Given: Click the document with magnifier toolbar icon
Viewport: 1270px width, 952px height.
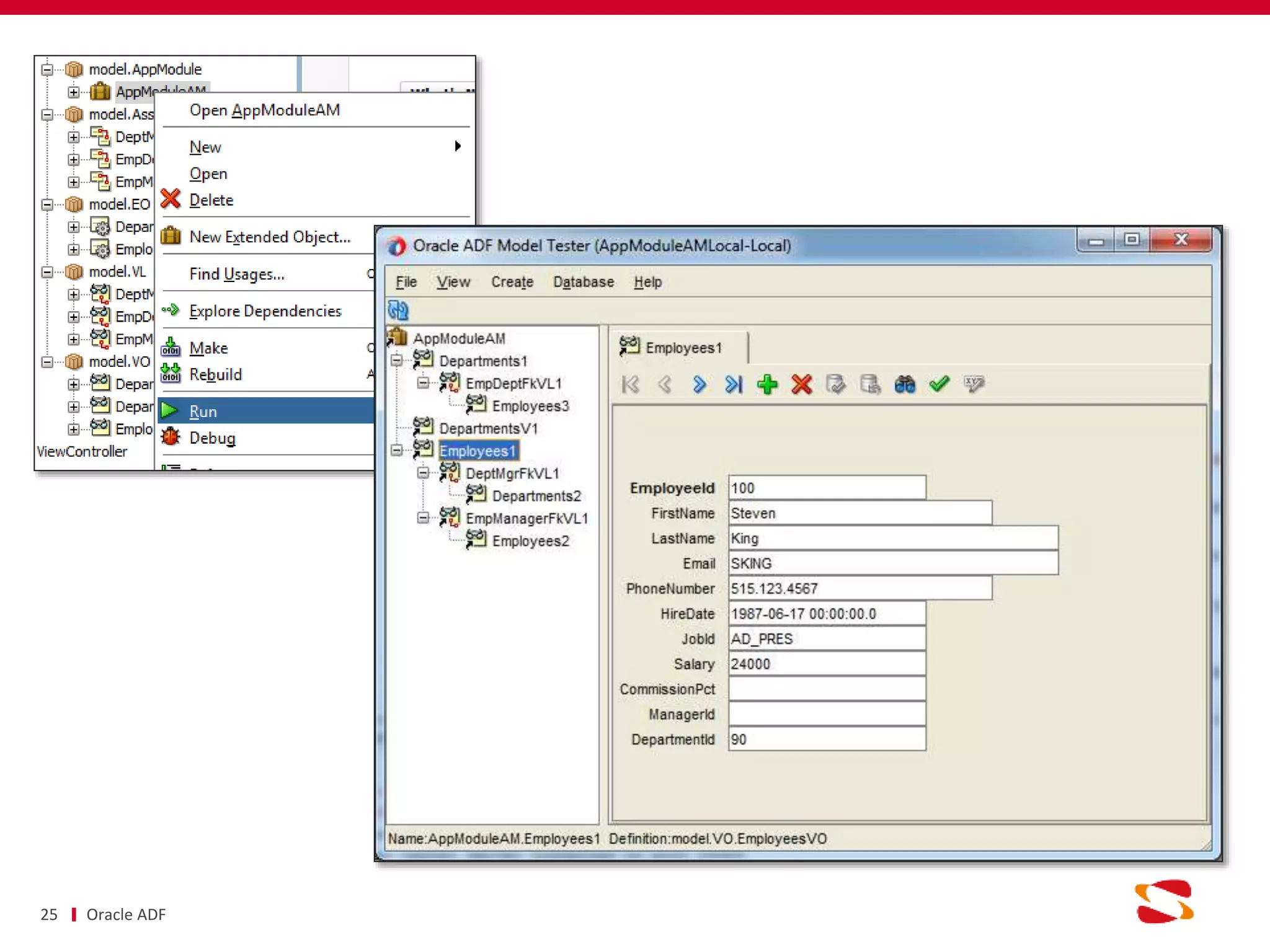Looking at the screenshot, I should click(x=870, y=385).
